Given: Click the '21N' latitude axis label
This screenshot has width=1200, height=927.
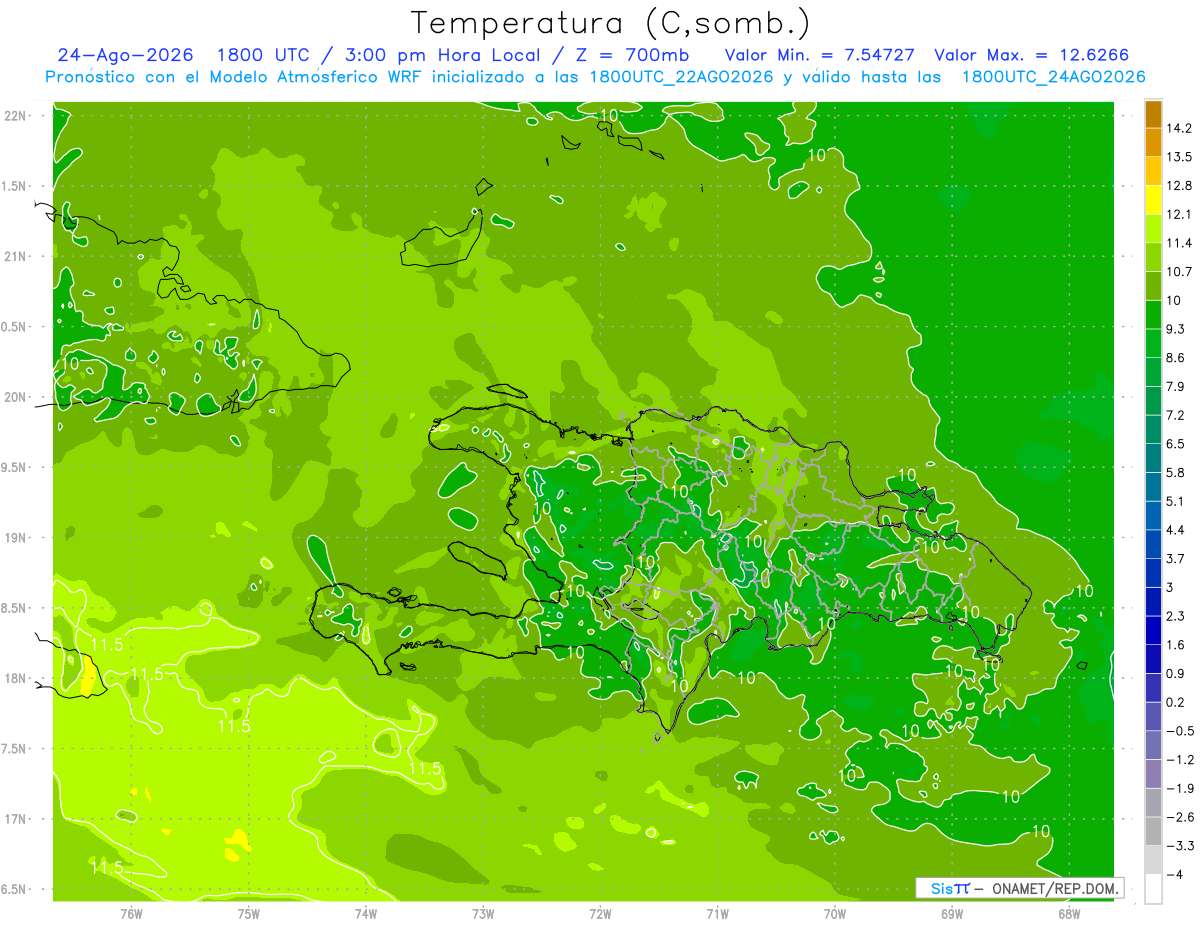Looking at the screenshot, I should (15, 256).
